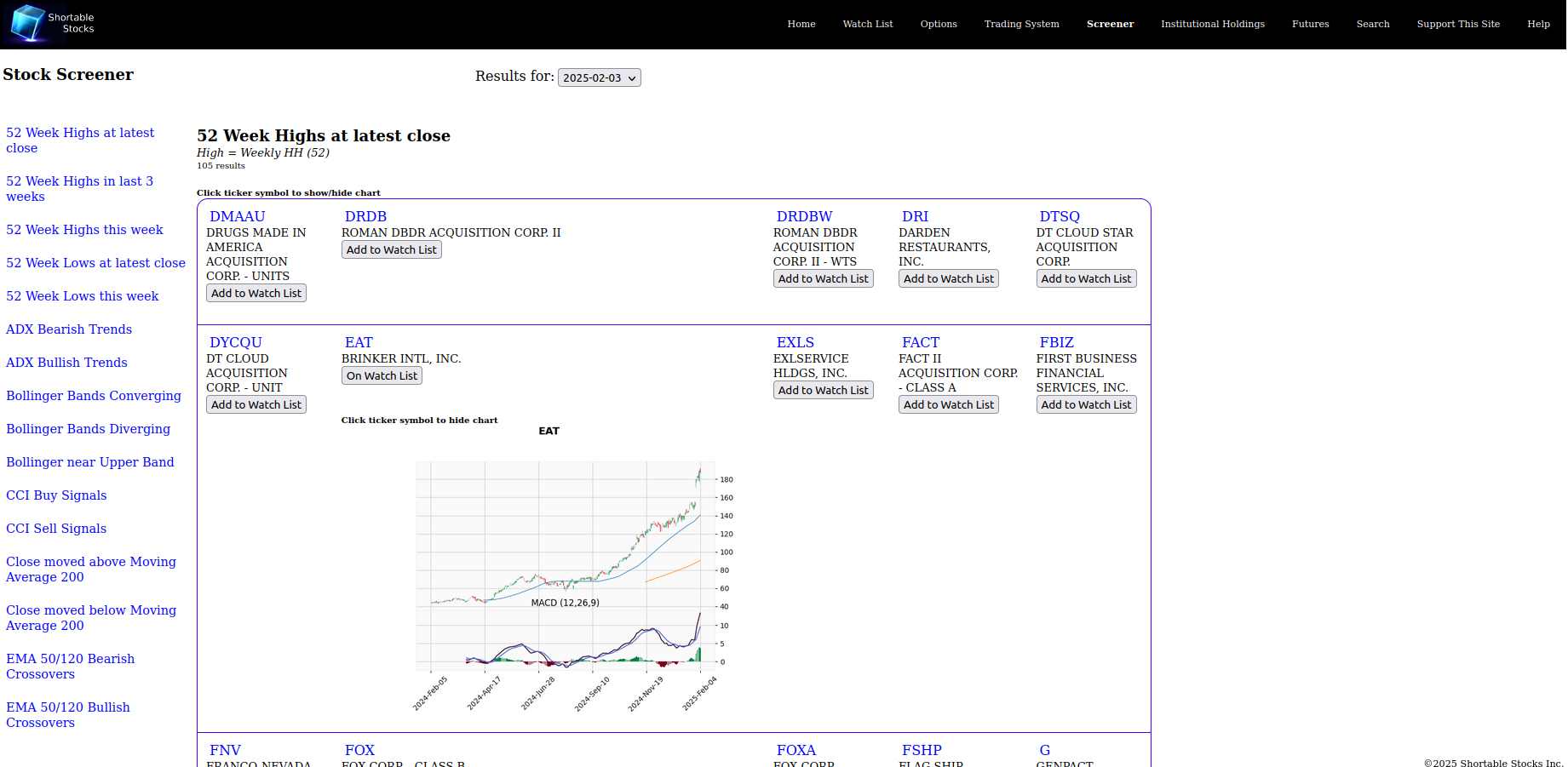Screen dimensions: 1568x767
Task: Open EMA 50/120 Bullish Crossovers screener
Action: pos(68,715)
